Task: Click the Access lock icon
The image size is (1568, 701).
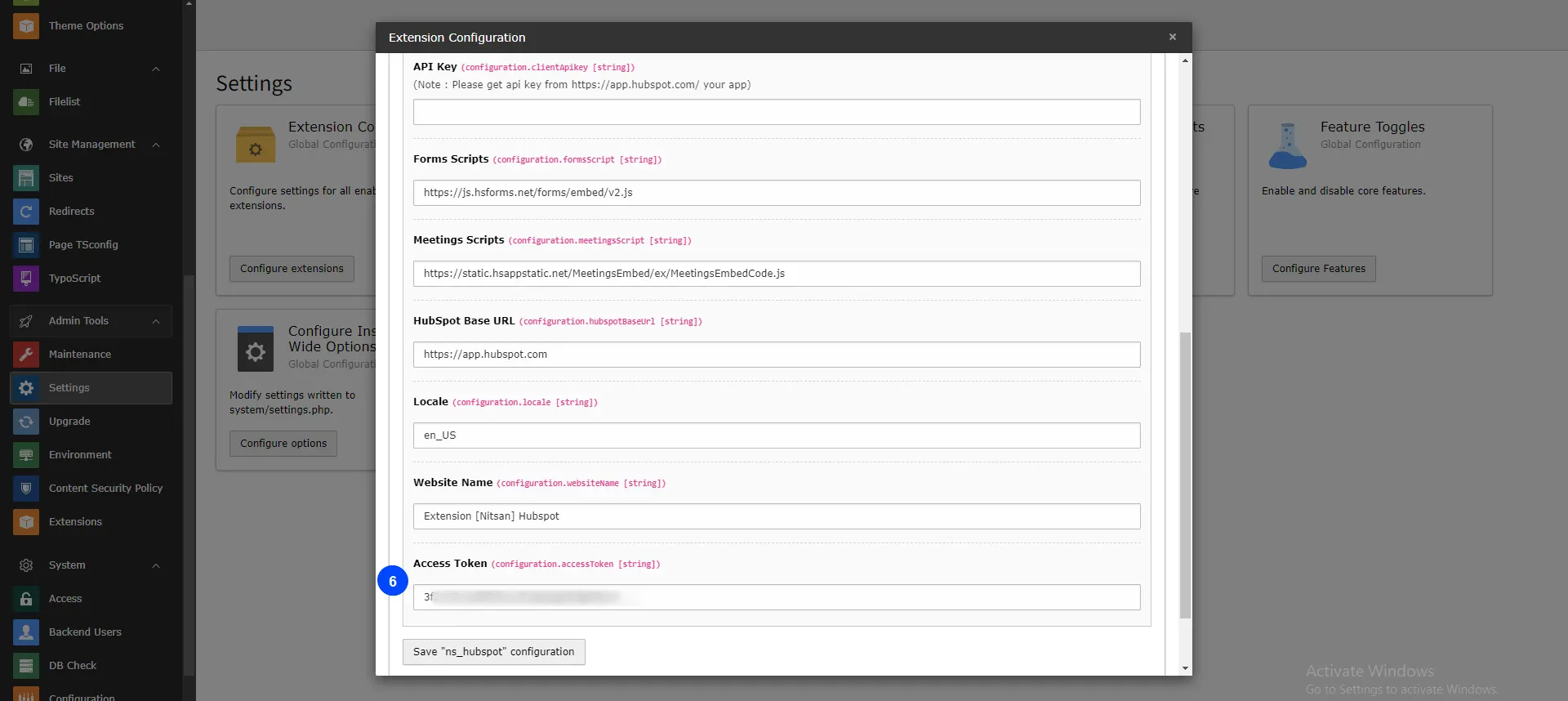Action: pos(26,599)
